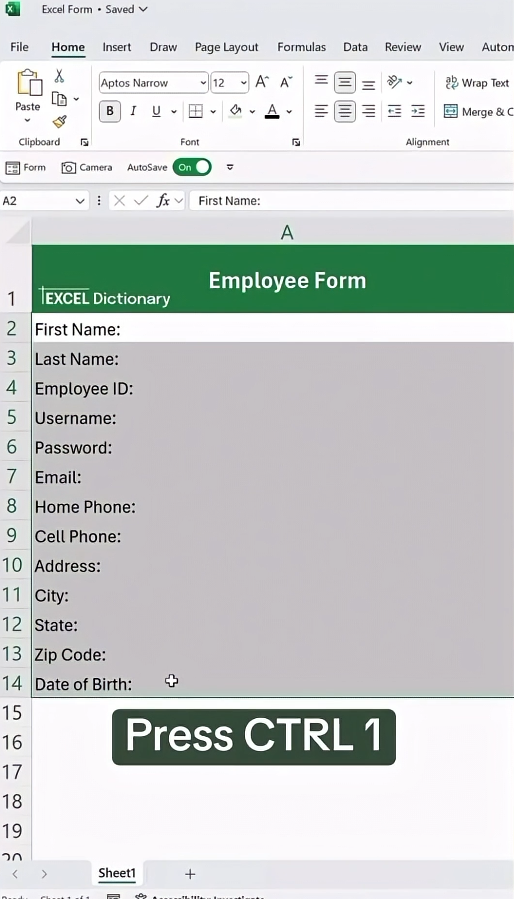514x899 pixels.
Task: Open the Font Color dropdown arrow
Action: (289, 112)
